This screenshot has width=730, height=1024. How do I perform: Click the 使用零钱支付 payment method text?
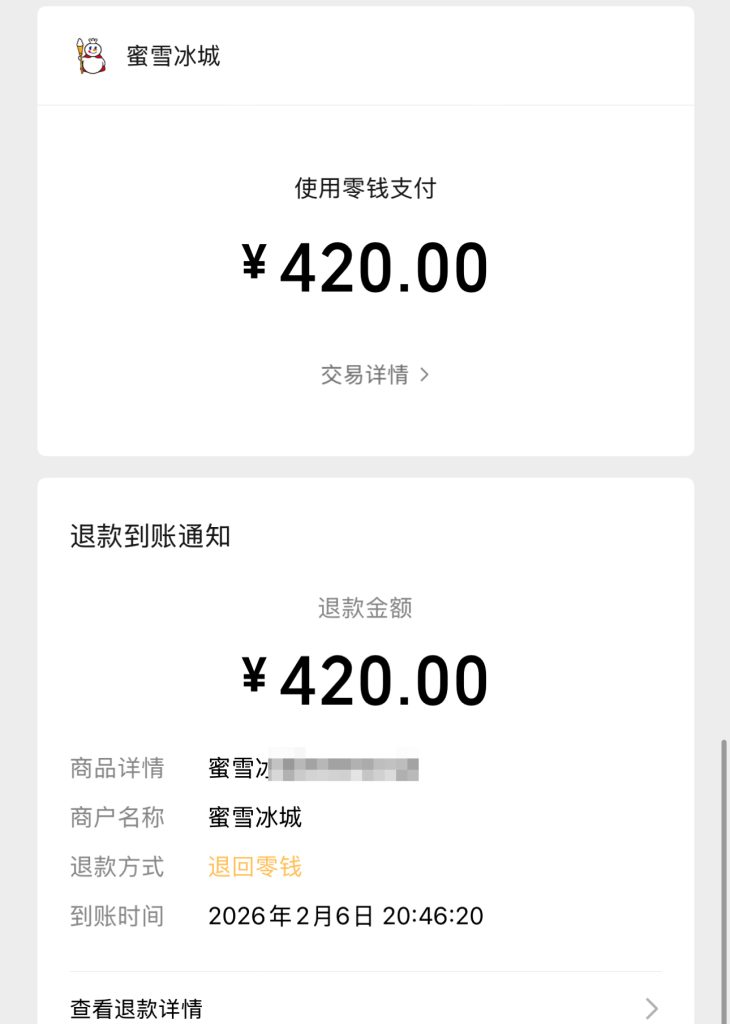[x=365, y=188]
